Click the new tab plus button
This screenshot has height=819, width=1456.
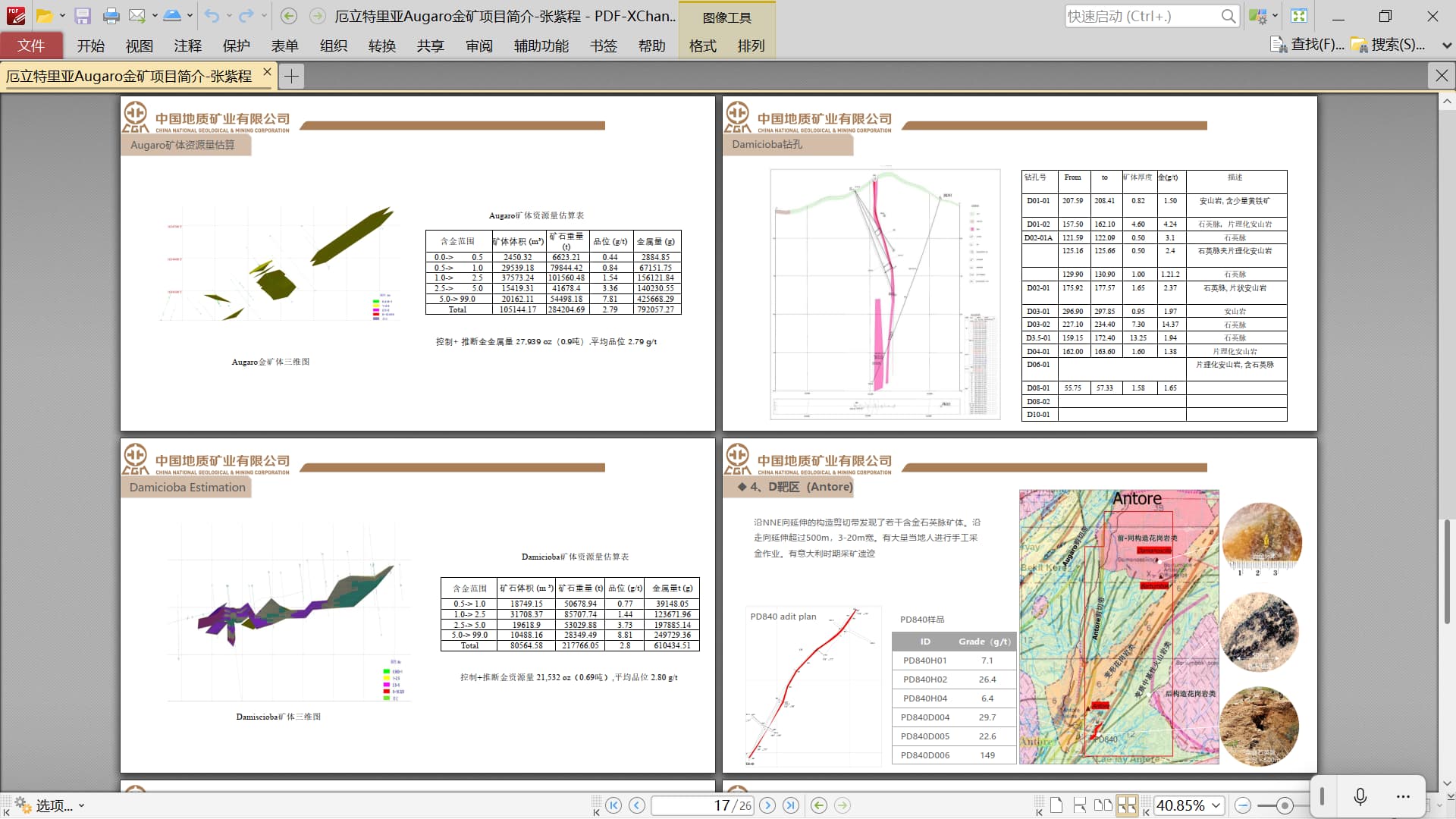pyautogui.click(x=292, y=76)
